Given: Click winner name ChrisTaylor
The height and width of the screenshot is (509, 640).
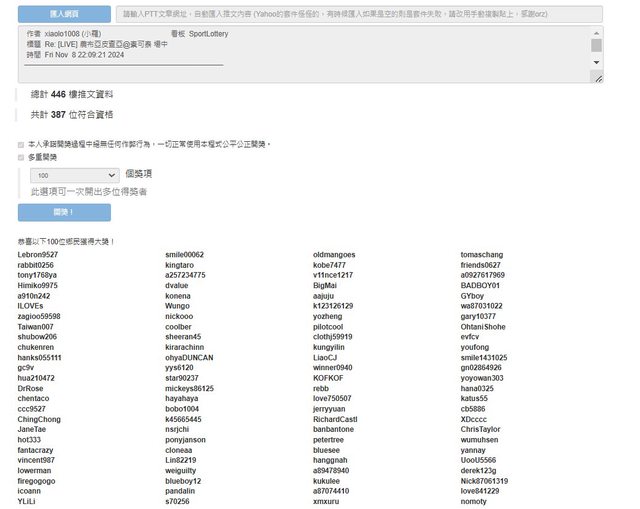Looking at the screenshot, I should pos(481,429).
